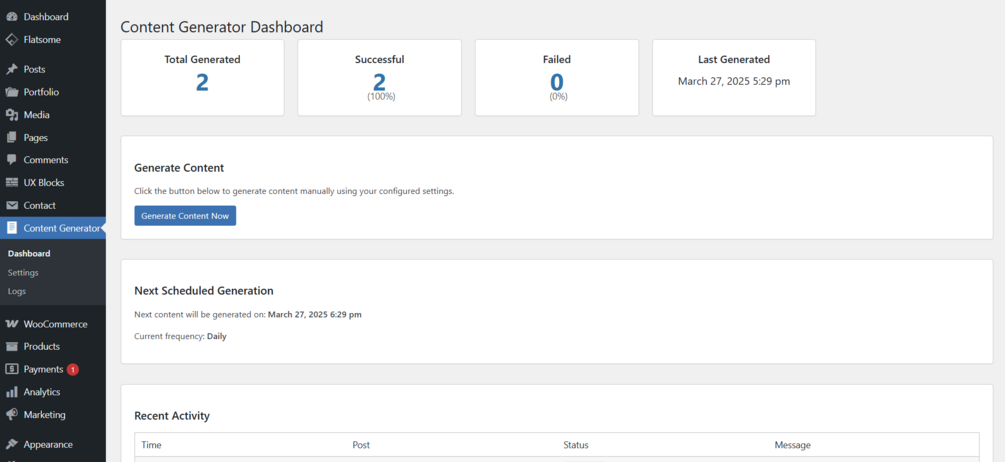Viewport: 1005px width, 462px height.
Task: Click the Analytics bar chart icon
Action: point(12,392)
